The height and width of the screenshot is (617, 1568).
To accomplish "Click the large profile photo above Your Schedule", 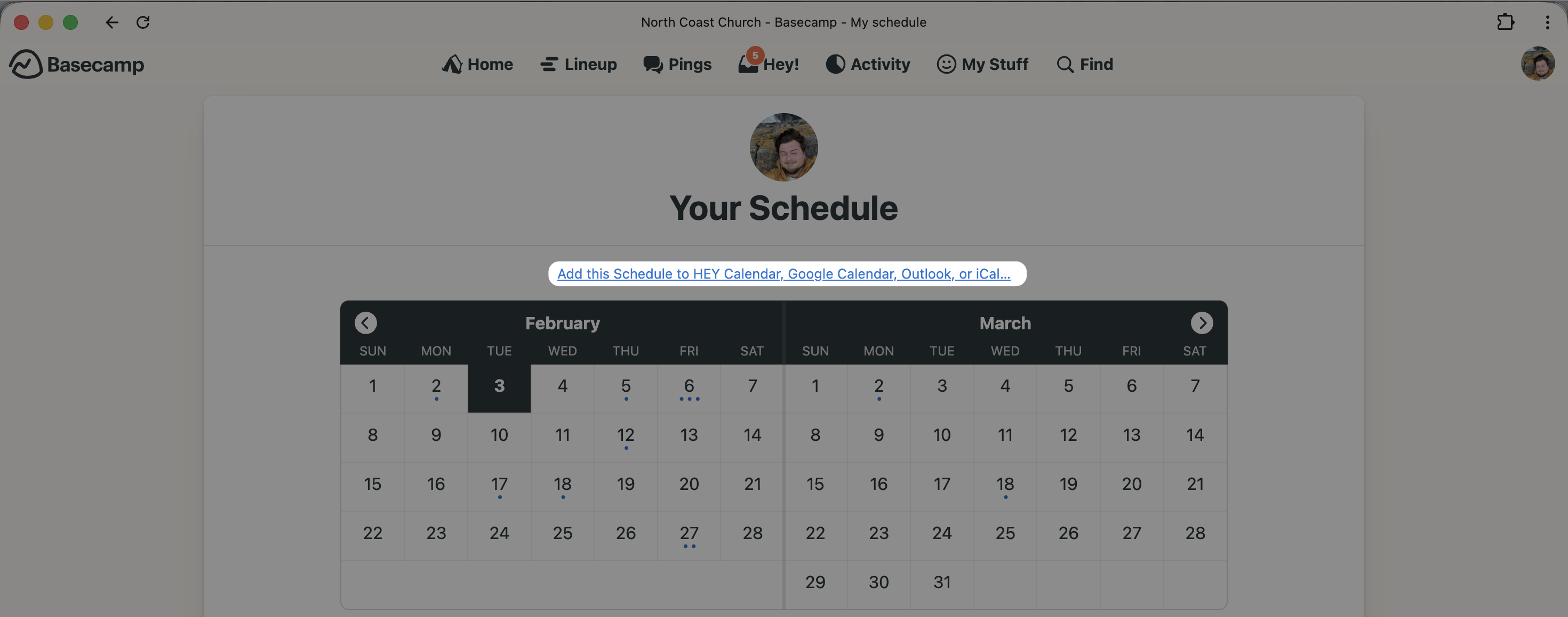I will pyautogui.click(x=783, y=147).
